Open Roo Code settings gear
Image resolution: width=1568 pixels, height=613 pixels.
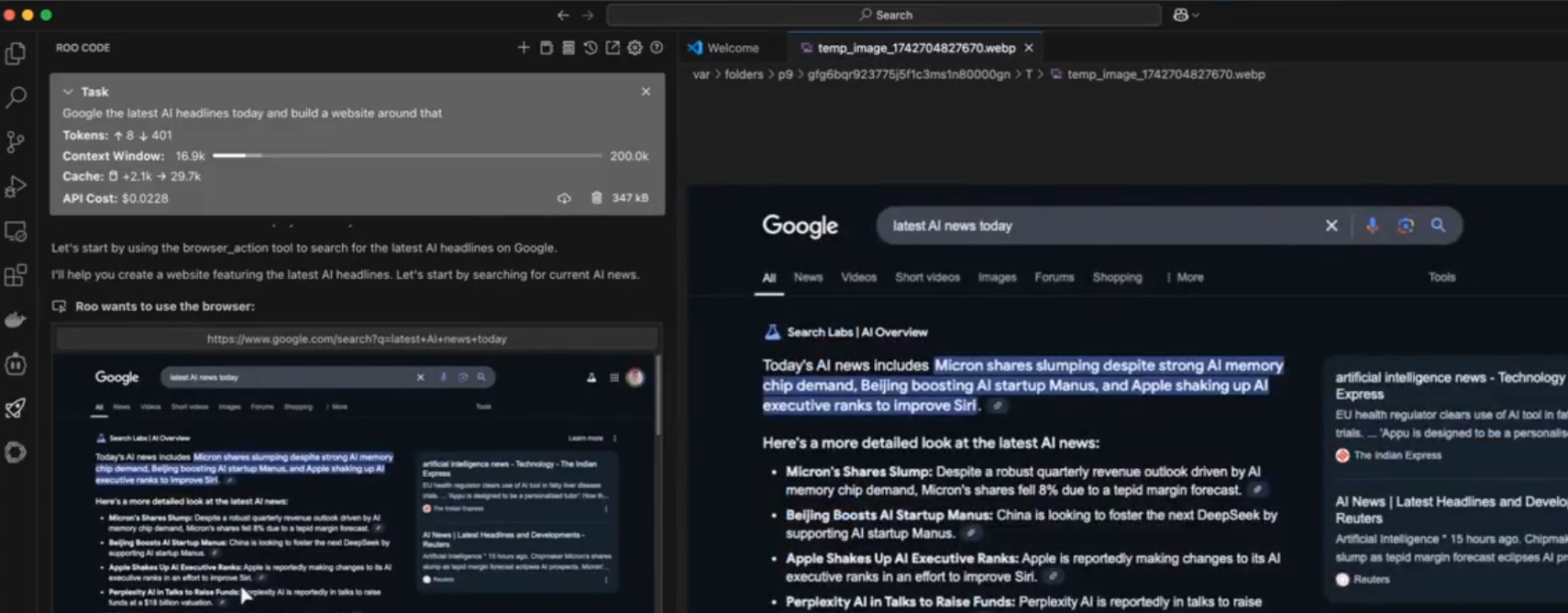click(635, 48)
